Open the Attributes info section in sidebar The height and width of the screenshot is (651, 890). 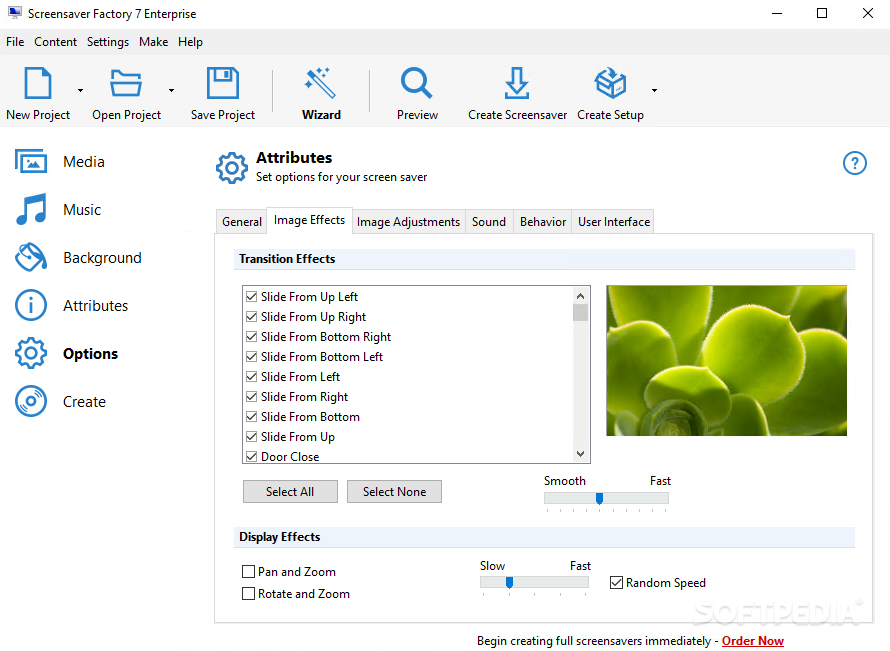[72, 305]
